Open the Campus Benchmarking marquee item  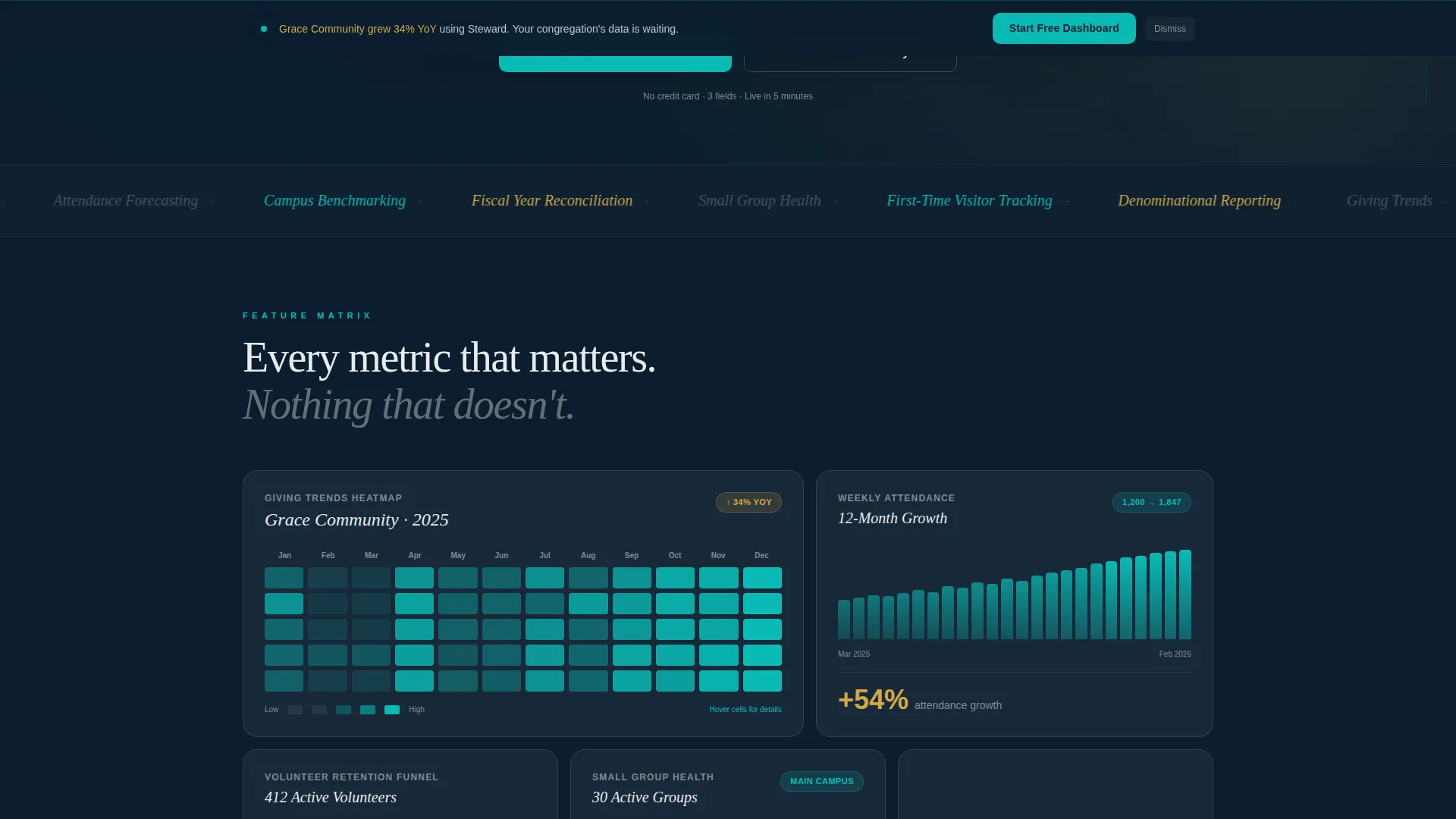pos(334,200)
